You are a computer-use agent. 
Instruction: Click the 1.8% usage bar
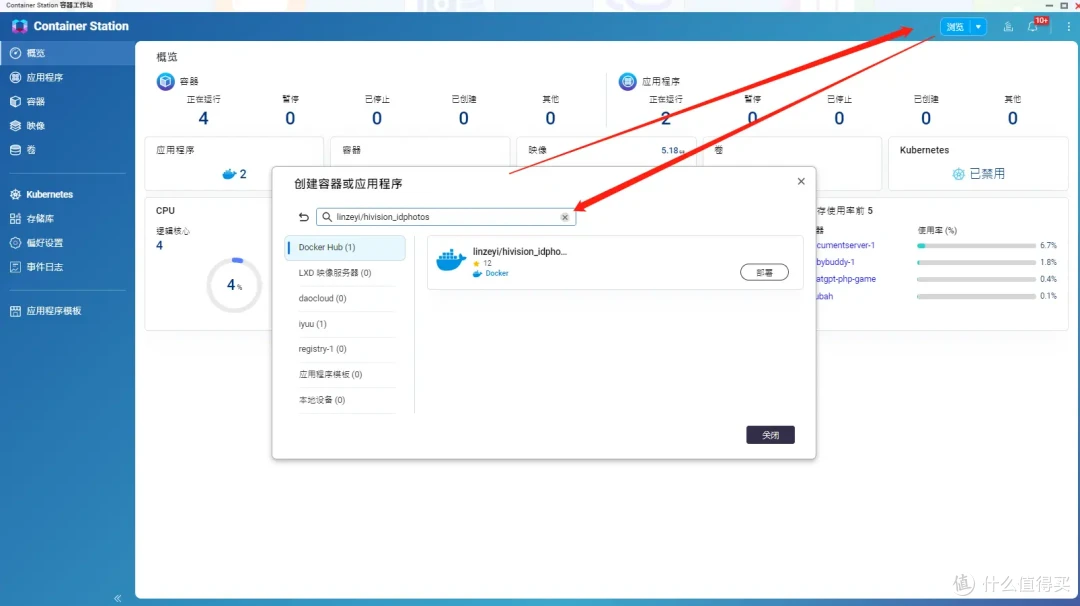click(x=976, y=262)
